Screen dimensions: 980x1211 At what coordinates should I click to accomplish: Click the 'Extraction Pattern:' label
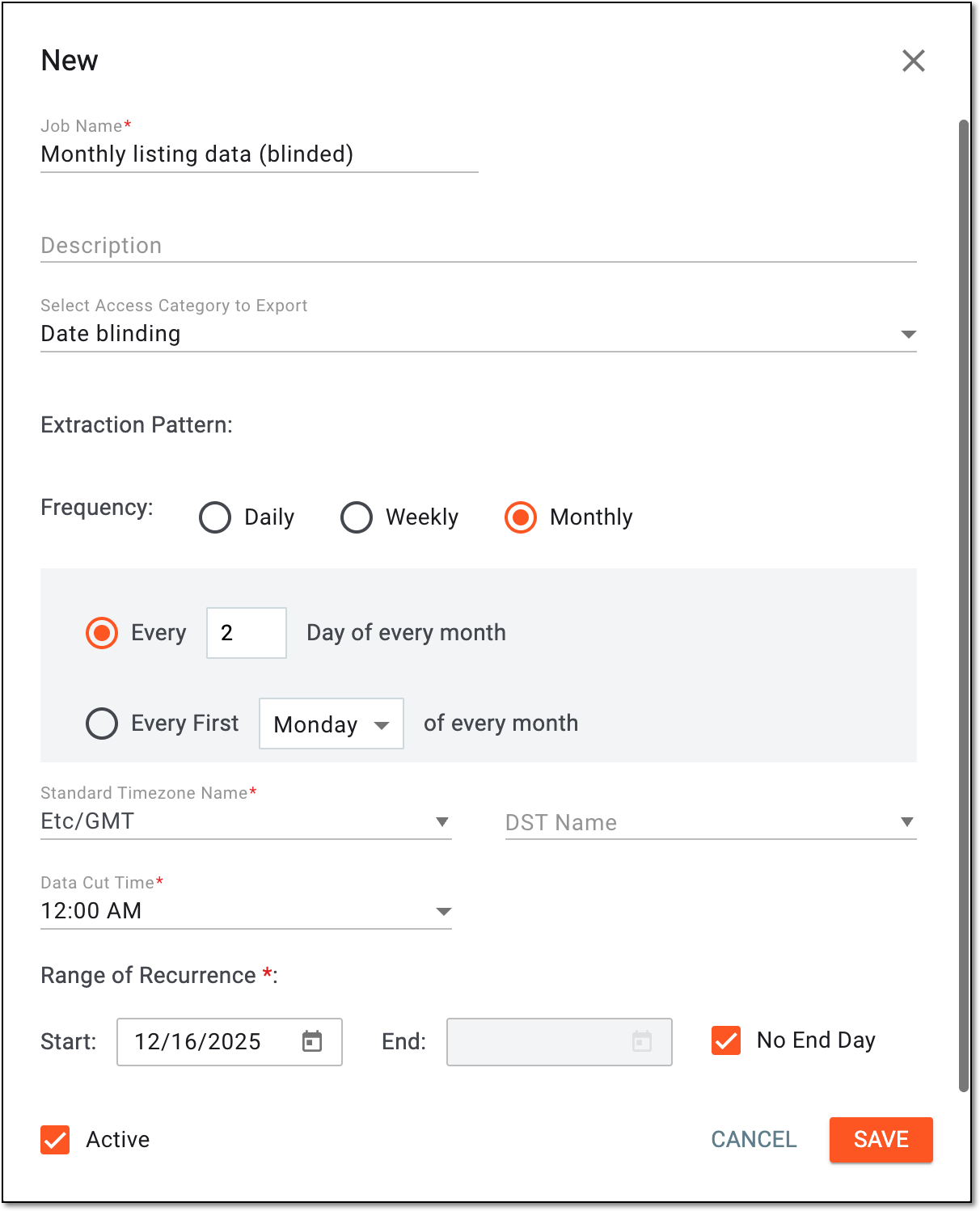coord(137,425)
